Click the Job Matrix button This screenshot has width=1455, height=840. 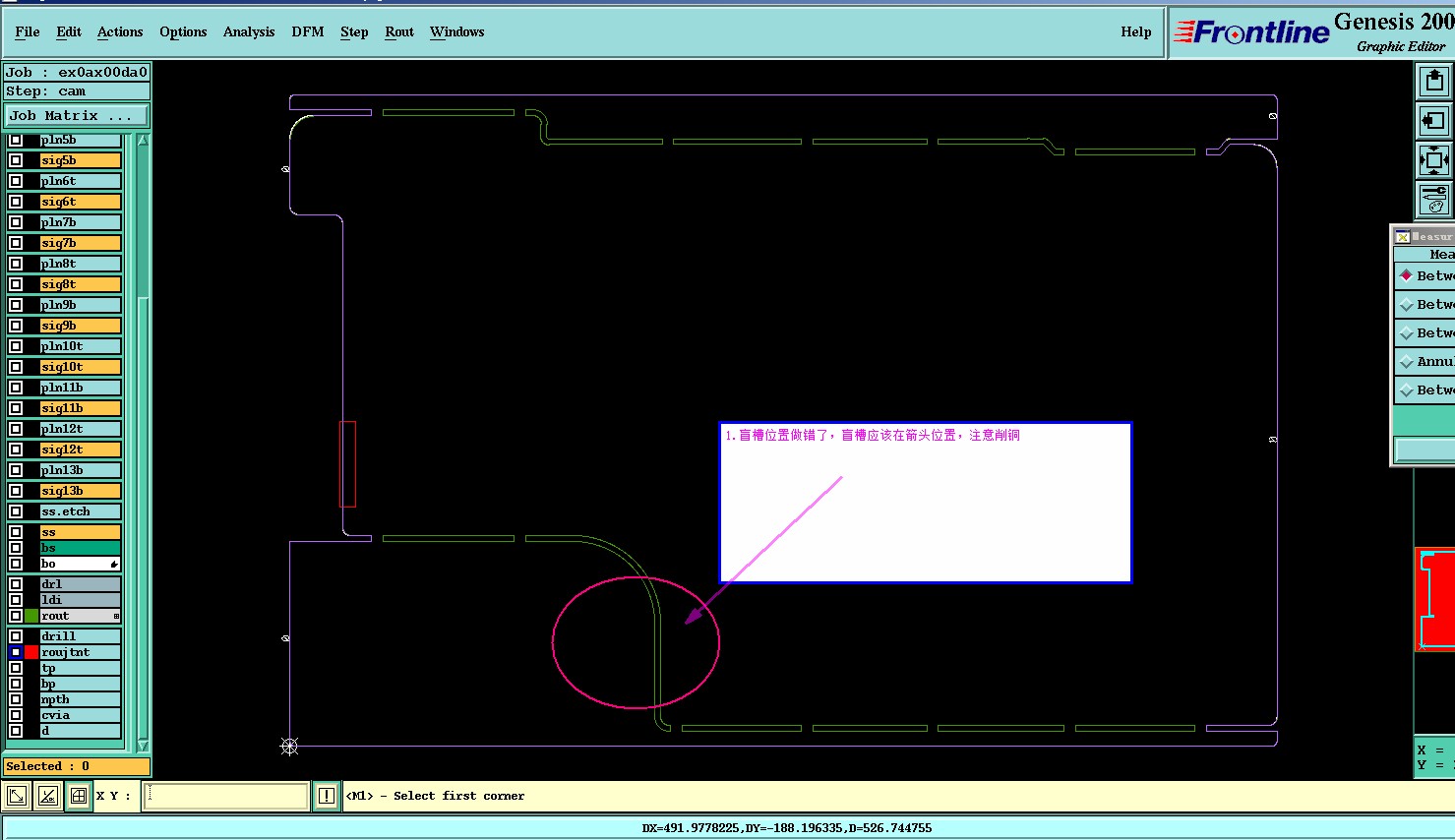pos(77,115)
